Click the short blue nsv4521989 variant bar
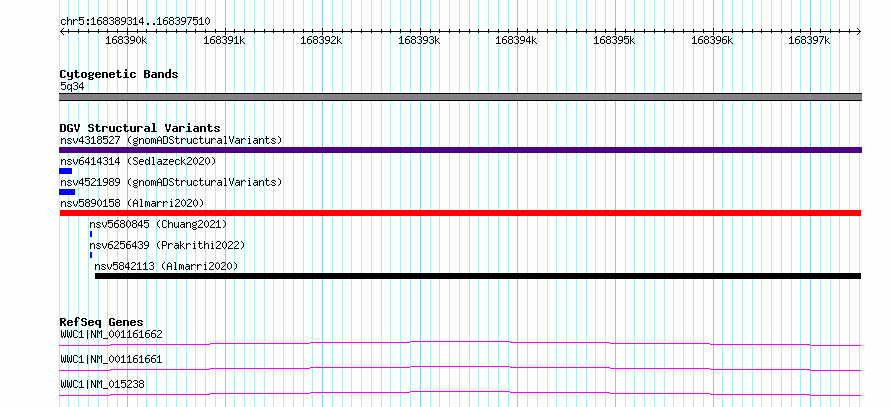This screenshot has width=890, height=407. 67,192
